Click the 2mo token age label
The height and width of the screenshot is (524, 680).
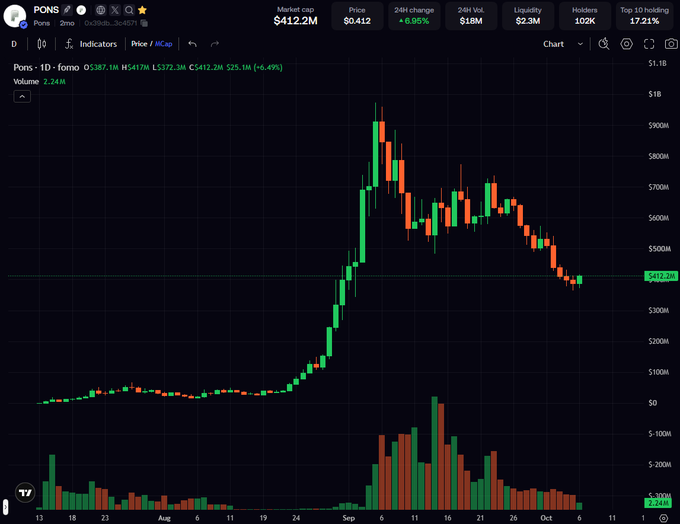click(x=67, y=23)
